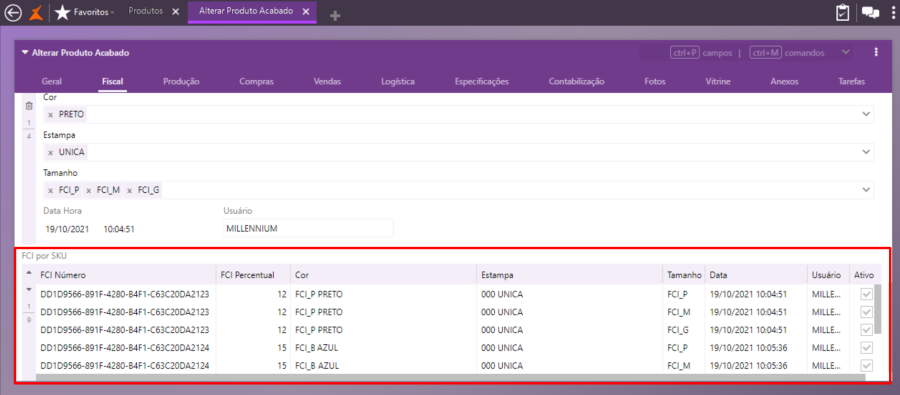Select the FCI_B AZUL row with size FCI_P
The height and width of the screenshot is (395, 900).
[x=455, y=348]
